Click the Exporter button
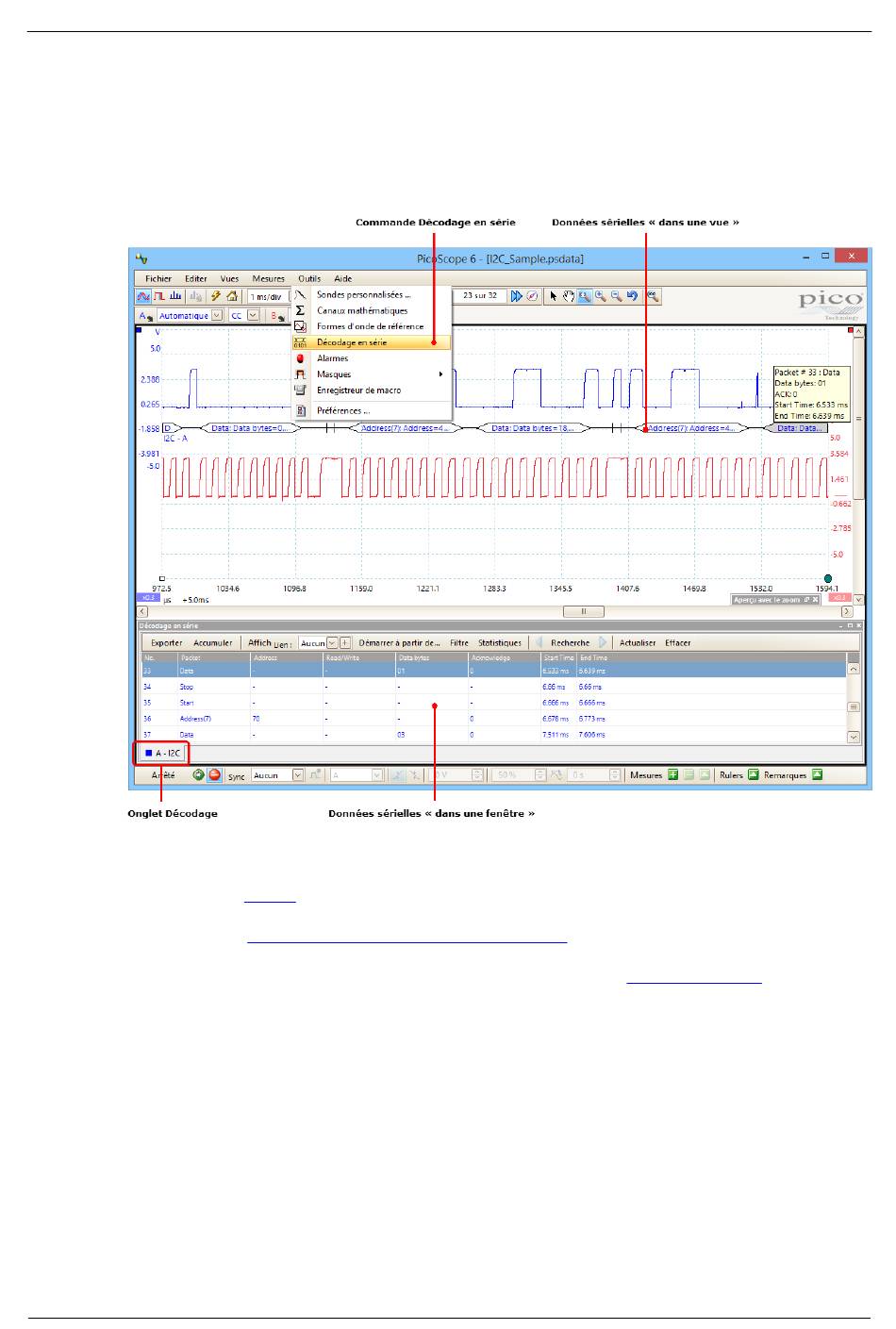This screenshot has width=896, height=1329. [167, 643]
